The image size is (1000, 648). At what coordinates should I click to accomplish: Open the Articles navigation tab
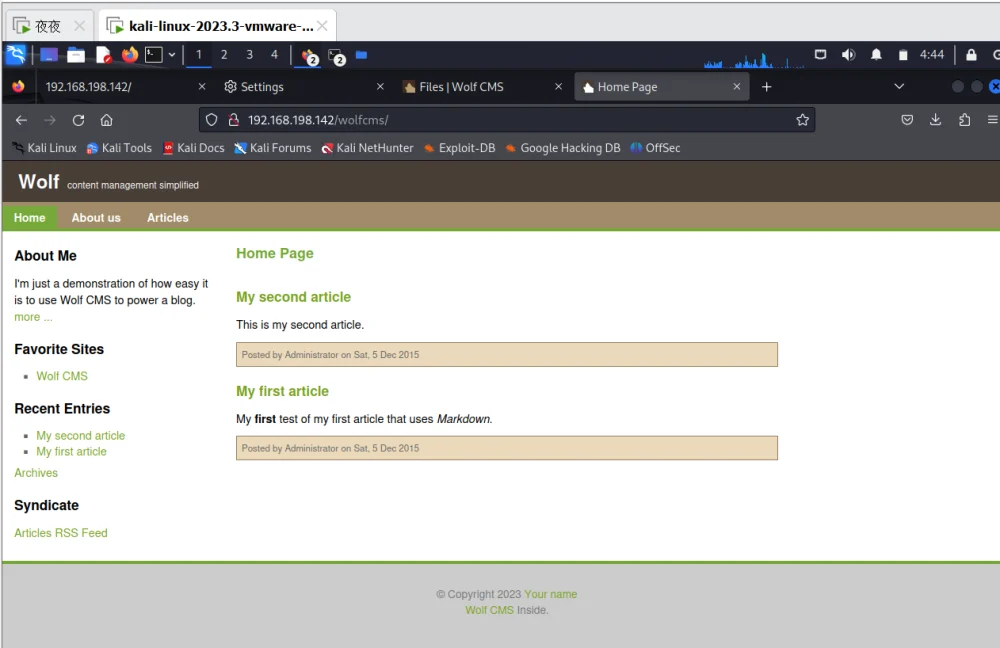[168, 217]
